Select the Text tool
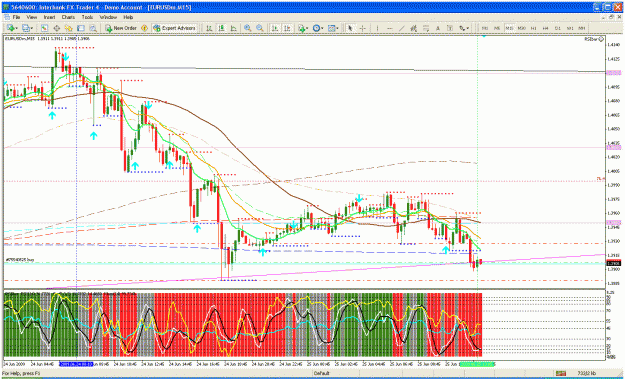Viewport: 625px width, 379px height. click(438, 28)
